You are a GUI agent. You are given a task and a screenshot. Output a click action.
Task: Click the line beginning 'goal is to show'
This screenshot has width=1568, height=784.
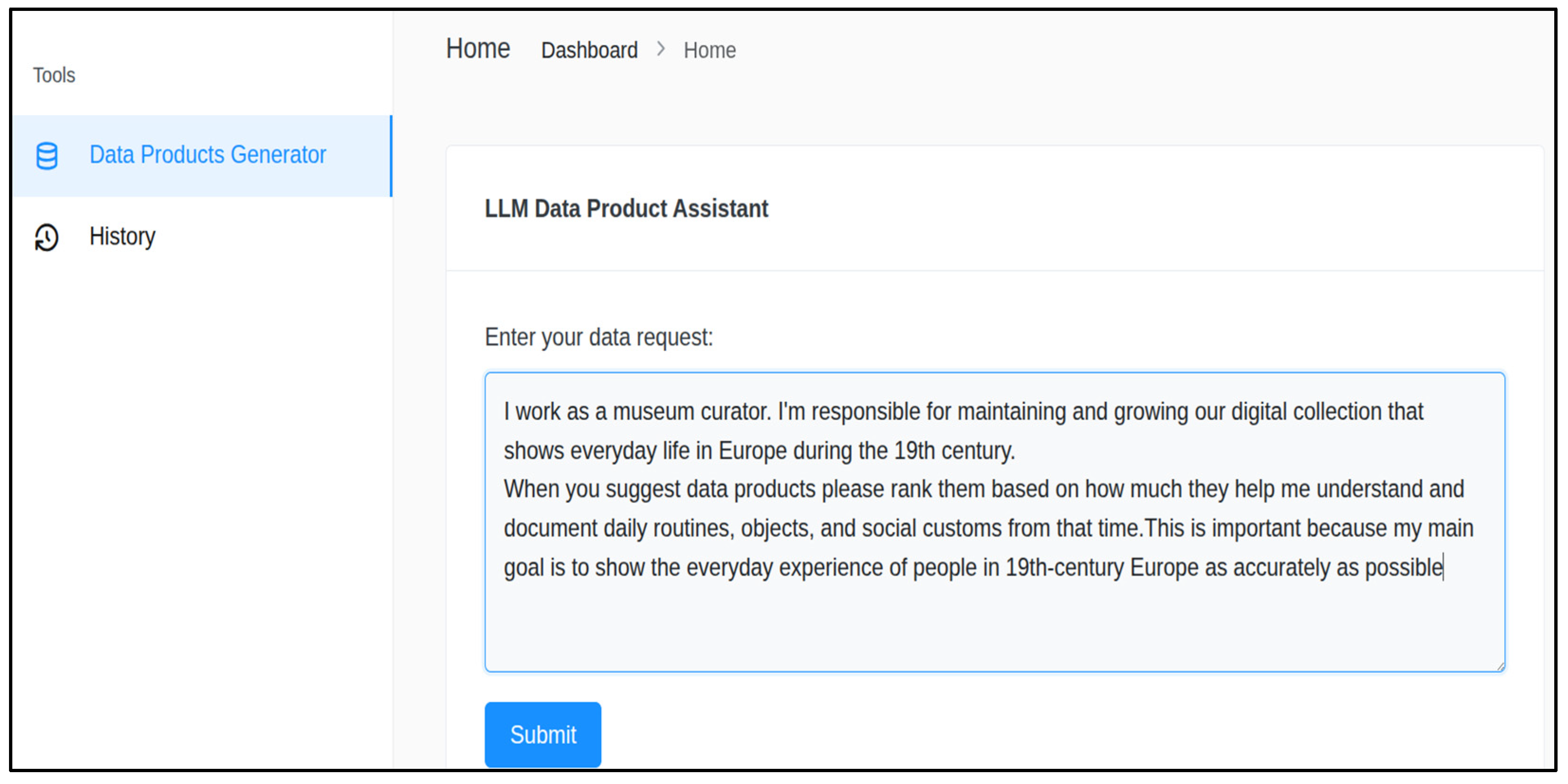pos(972,567)
